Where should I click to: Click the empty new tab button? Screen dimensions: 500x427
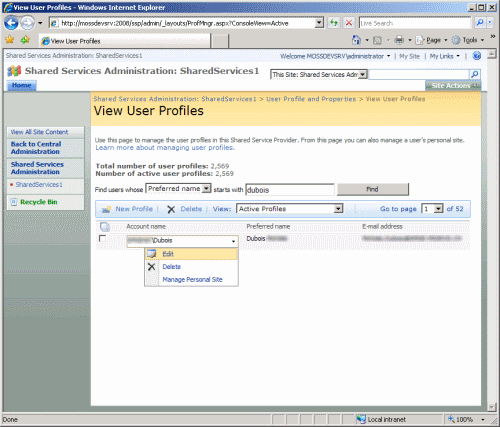click(220, 41)
